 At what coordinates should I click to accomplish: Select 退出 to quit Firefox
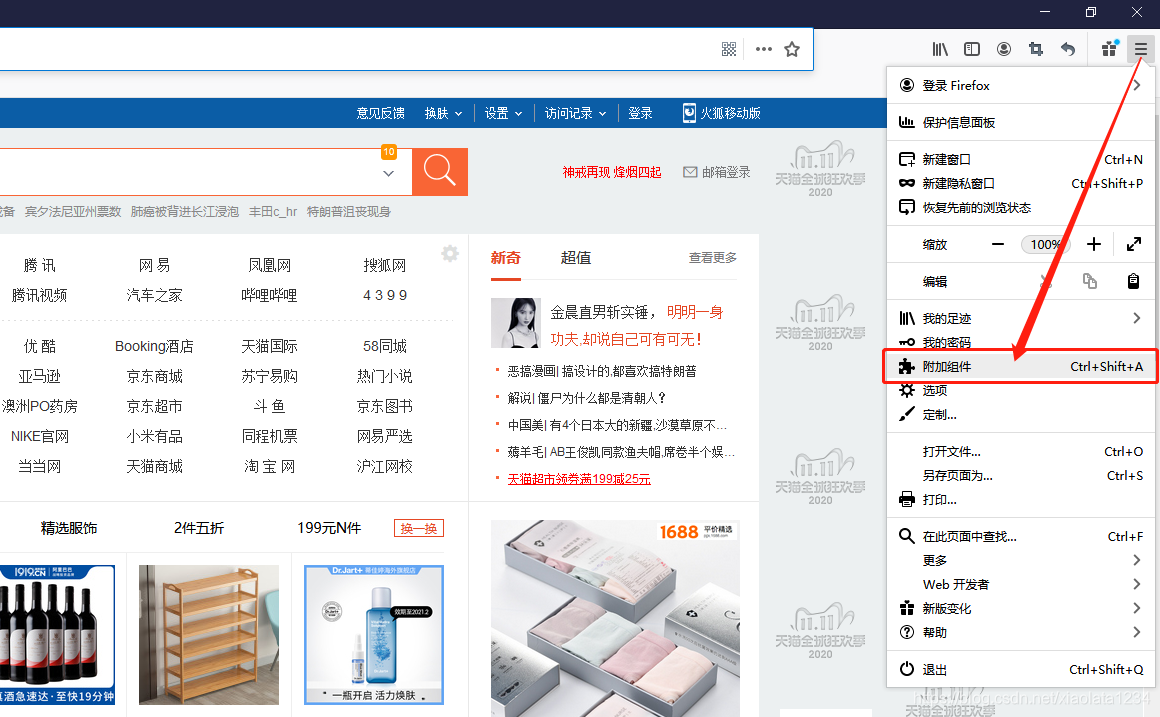(1021, 670)
